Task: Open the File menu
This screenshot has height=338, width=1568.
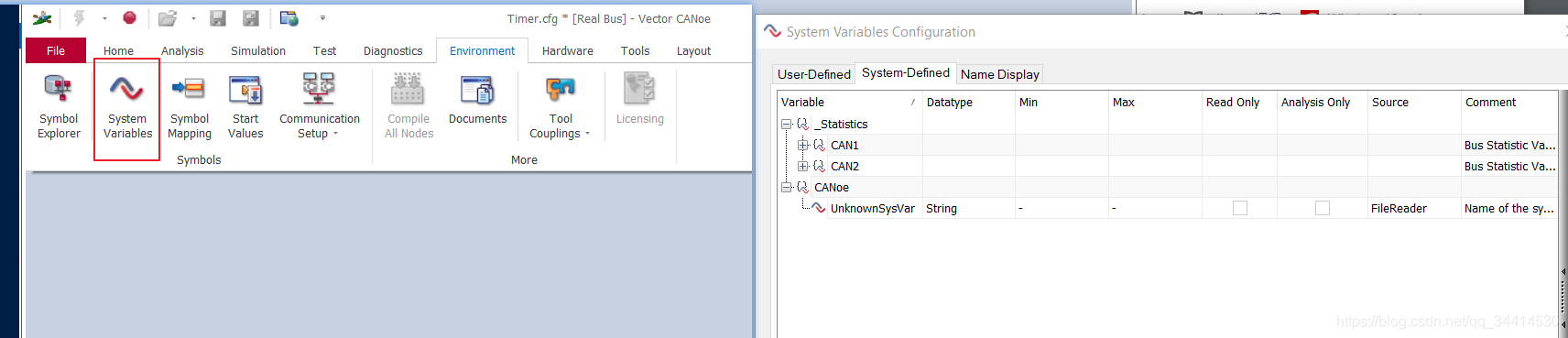Action: [x=56, y=50]
